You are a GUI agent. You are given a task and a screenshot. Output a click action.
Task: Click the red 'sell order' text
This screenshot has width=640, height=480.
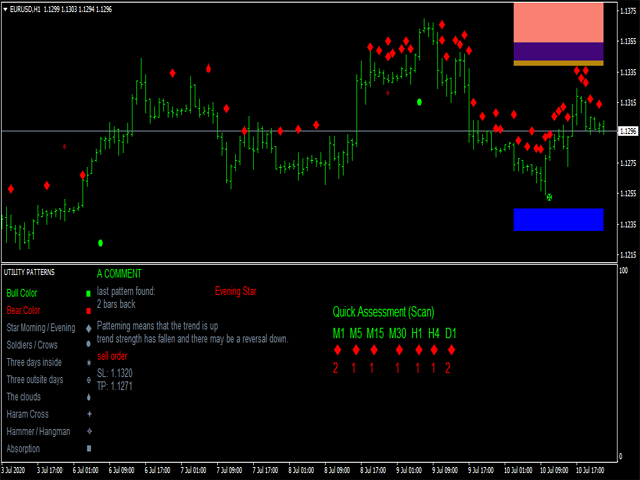[x=112, y=356]
